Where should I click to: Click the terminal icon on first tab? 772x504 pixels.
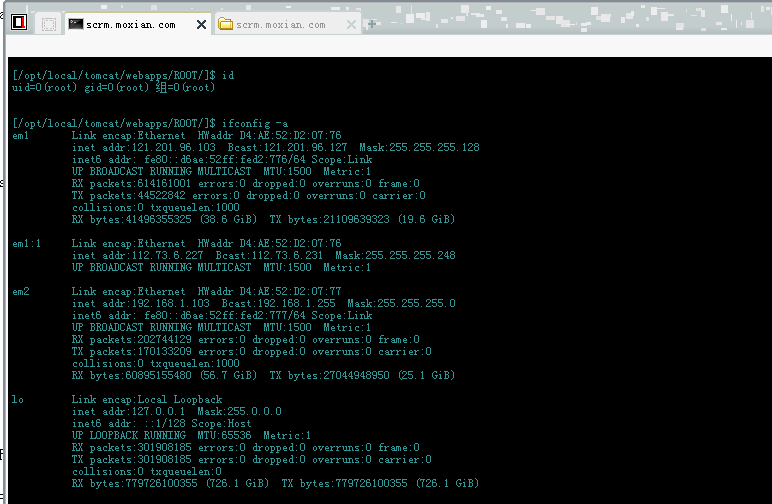coord(75,24)
